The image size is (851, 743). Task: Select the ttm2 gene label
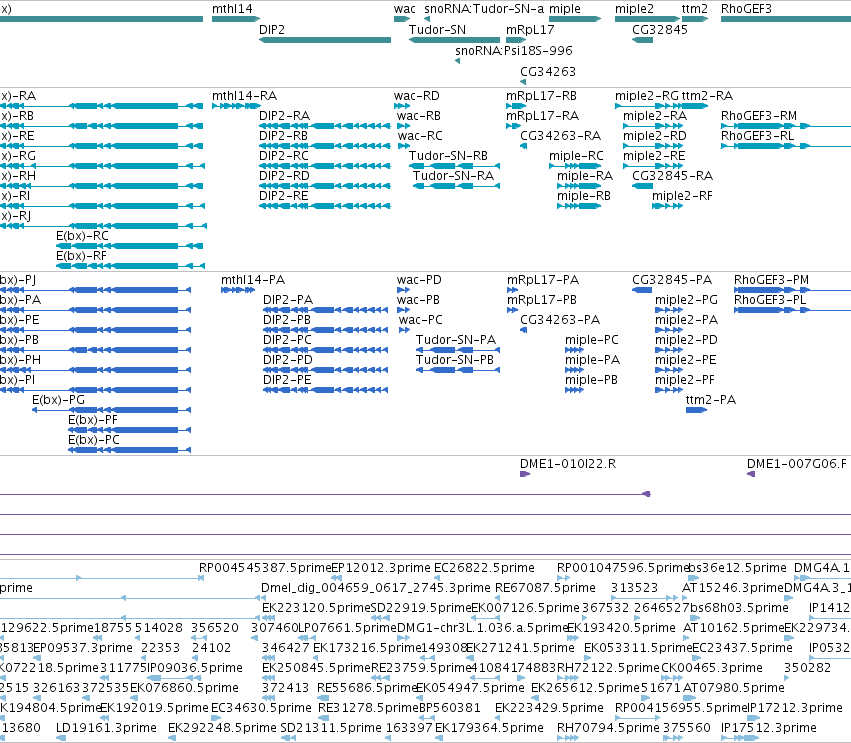tap(695, 9)
